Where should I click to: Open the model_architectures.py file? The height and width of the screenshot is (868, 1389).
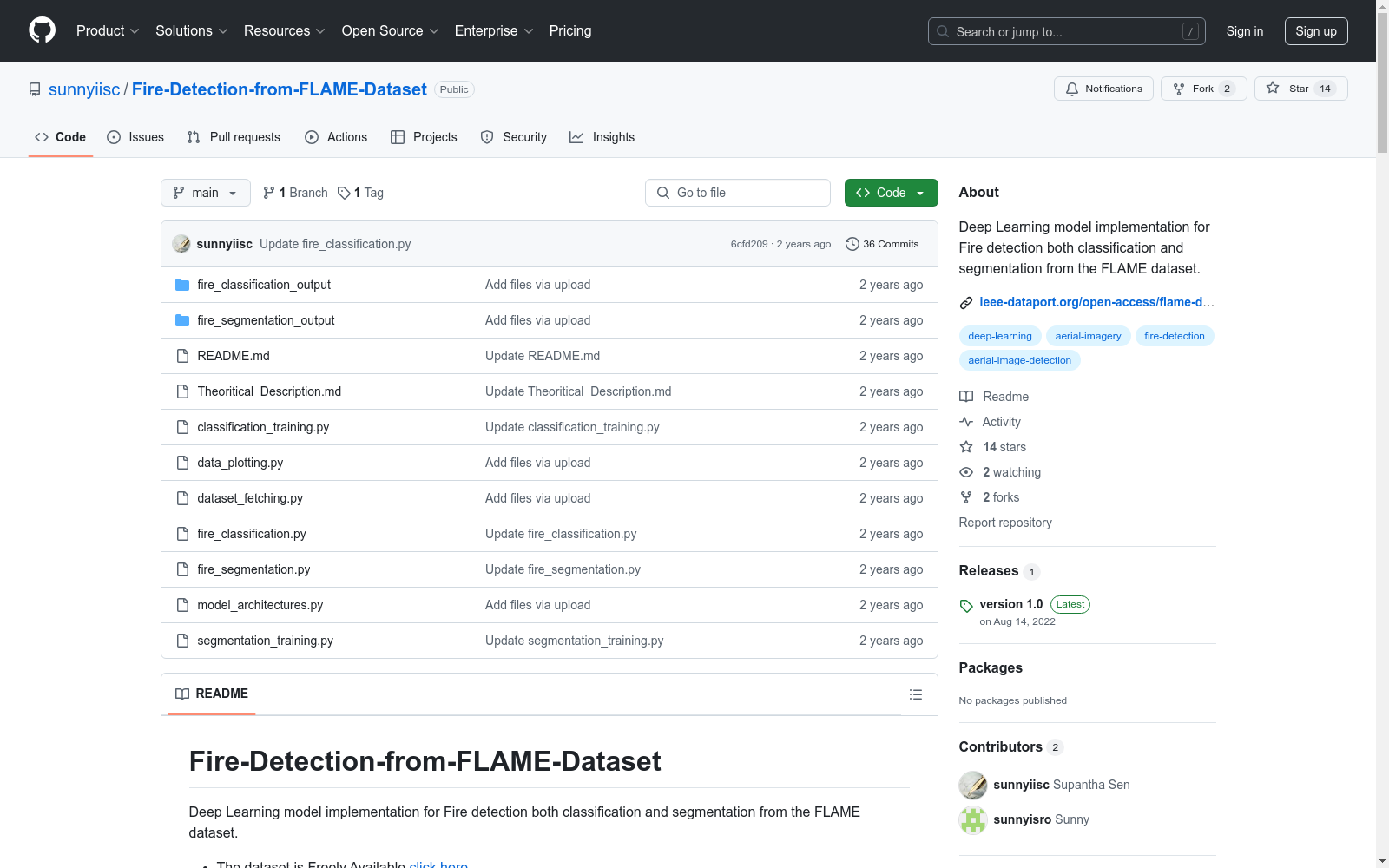tap(260, 605)
